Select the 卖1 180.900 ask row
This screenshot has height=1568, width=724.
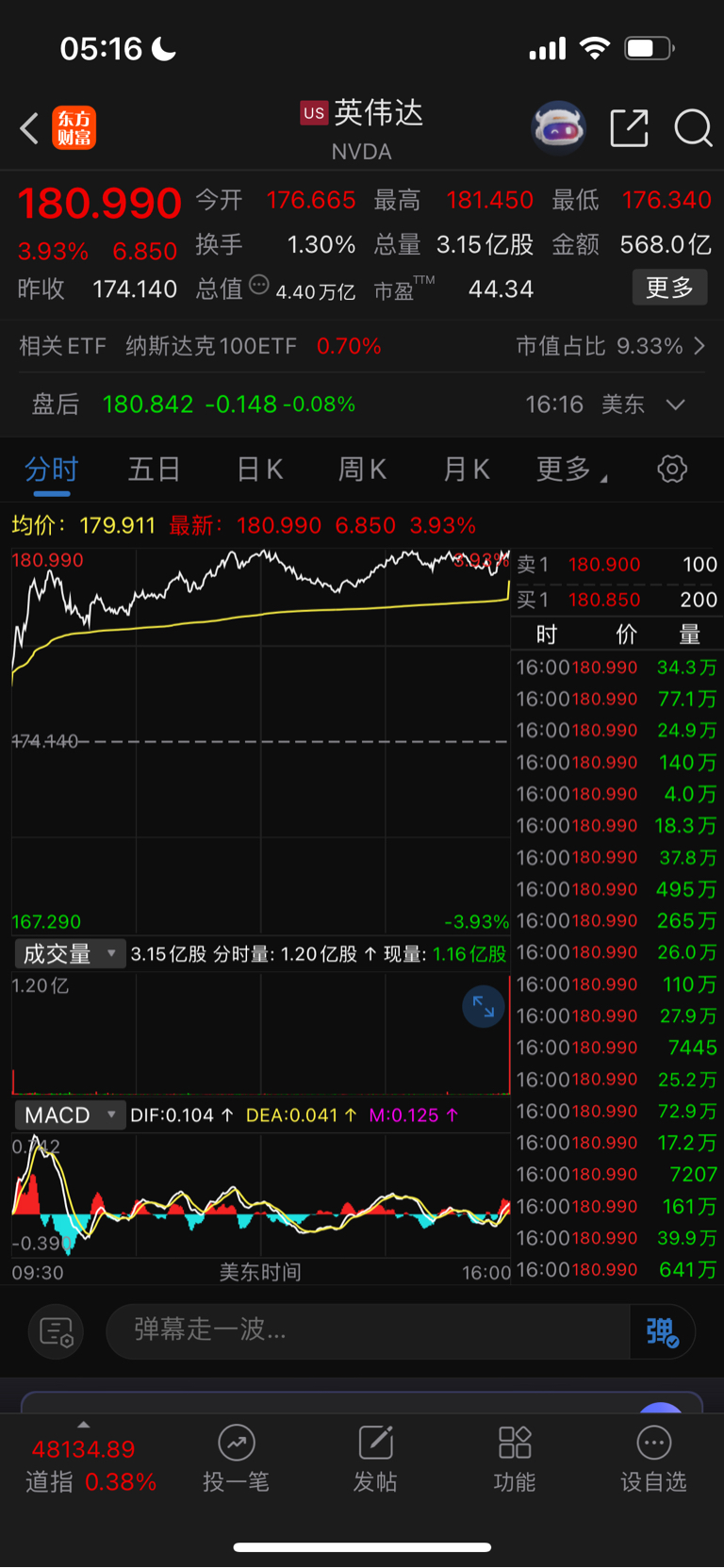pos(617,565)
